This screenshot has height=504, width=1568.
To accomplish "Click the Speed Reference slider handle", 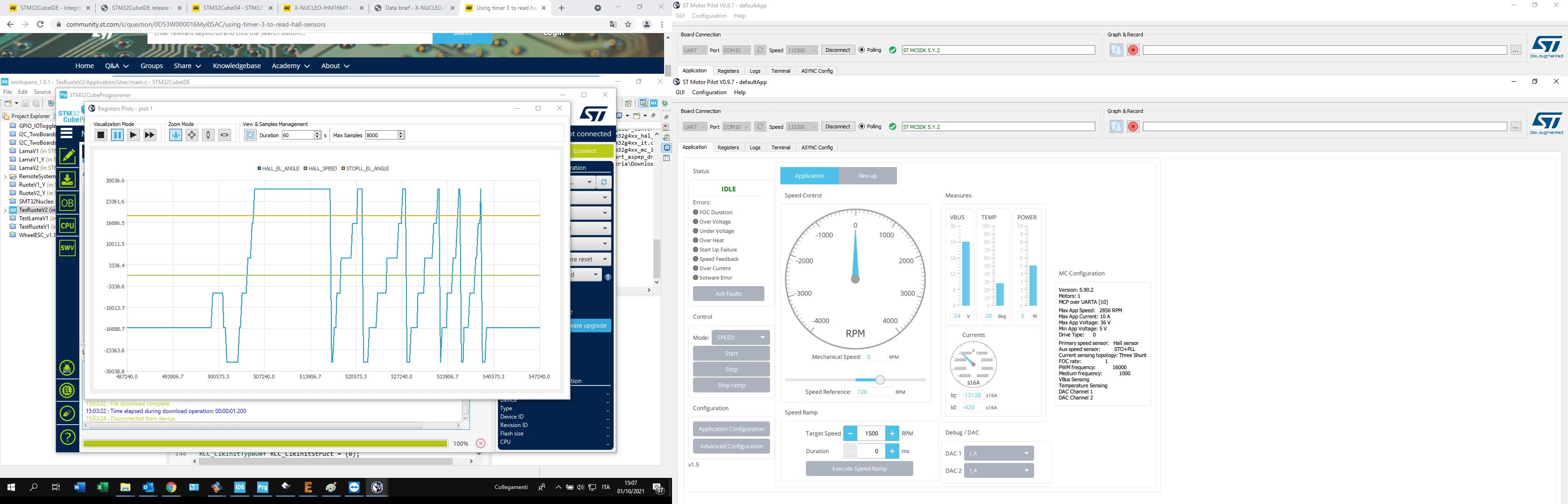I will pyautogui.click(x=880, y=380).
